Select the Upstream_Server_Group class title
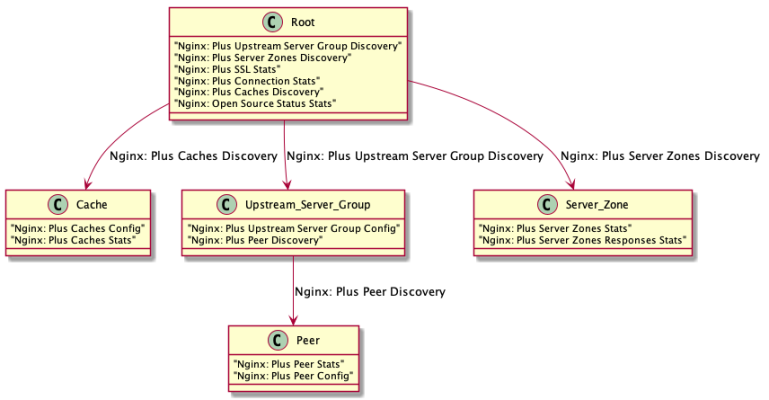The height and width of the screenshot is (400, 769). click(x=307, y=205)
